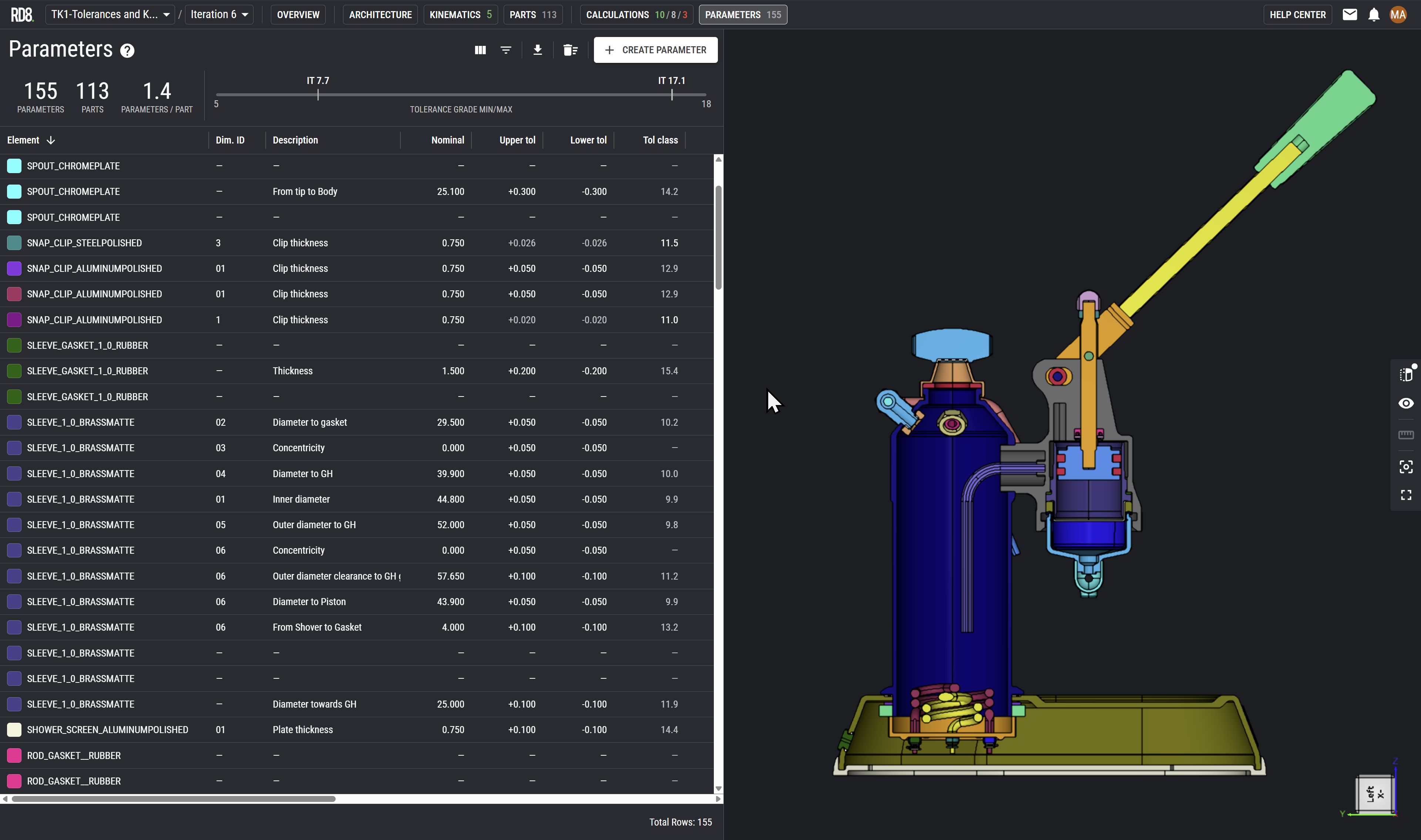Open the column chooser icon

(480, 50)
